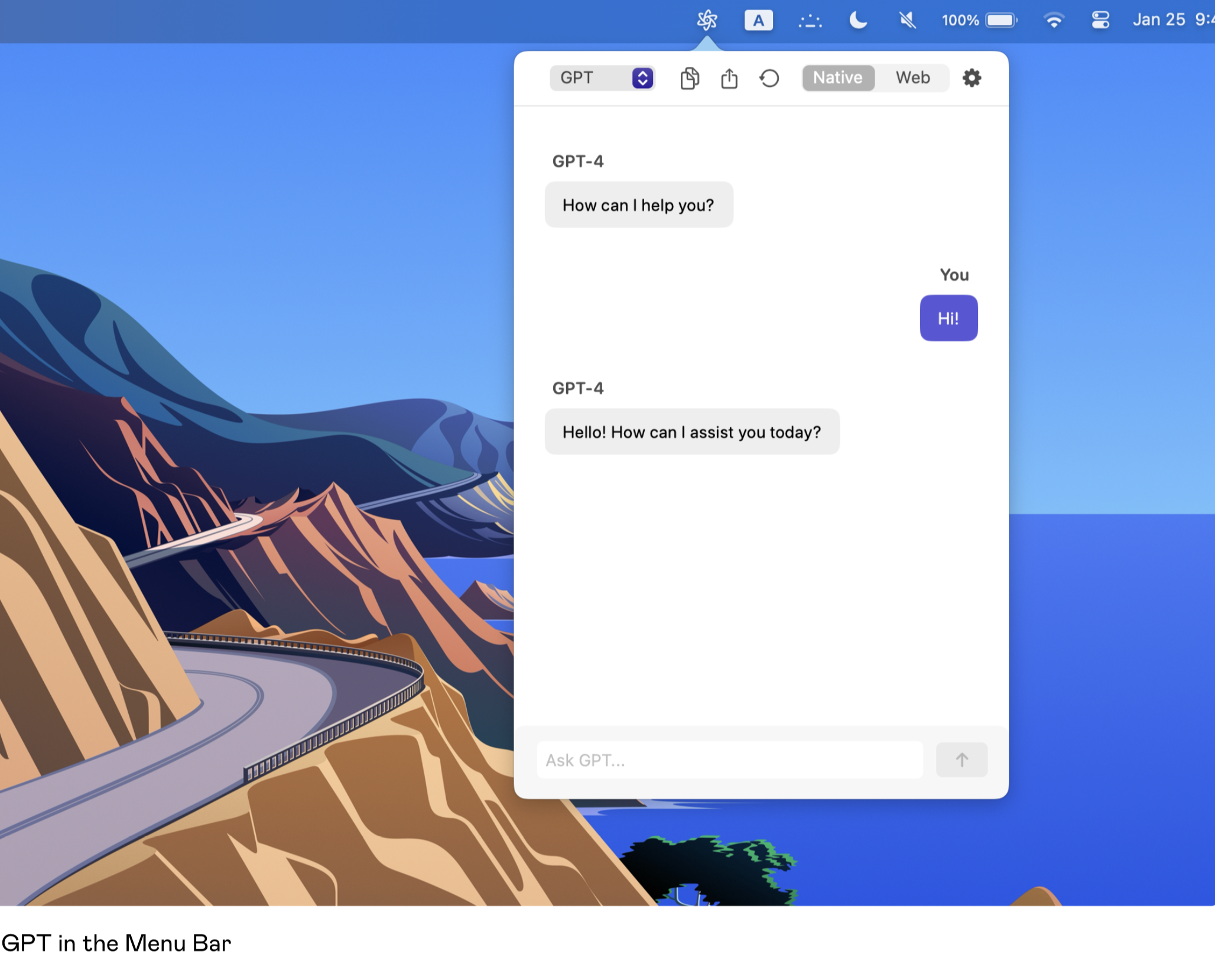Open settings via the gear icon
The image size is (1215, 980).
click(x=972, y=78)
